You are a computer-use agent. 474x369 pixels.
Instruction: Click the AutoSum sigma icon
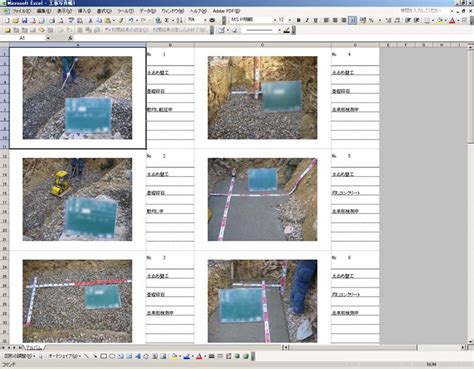(x=167, y=20)
